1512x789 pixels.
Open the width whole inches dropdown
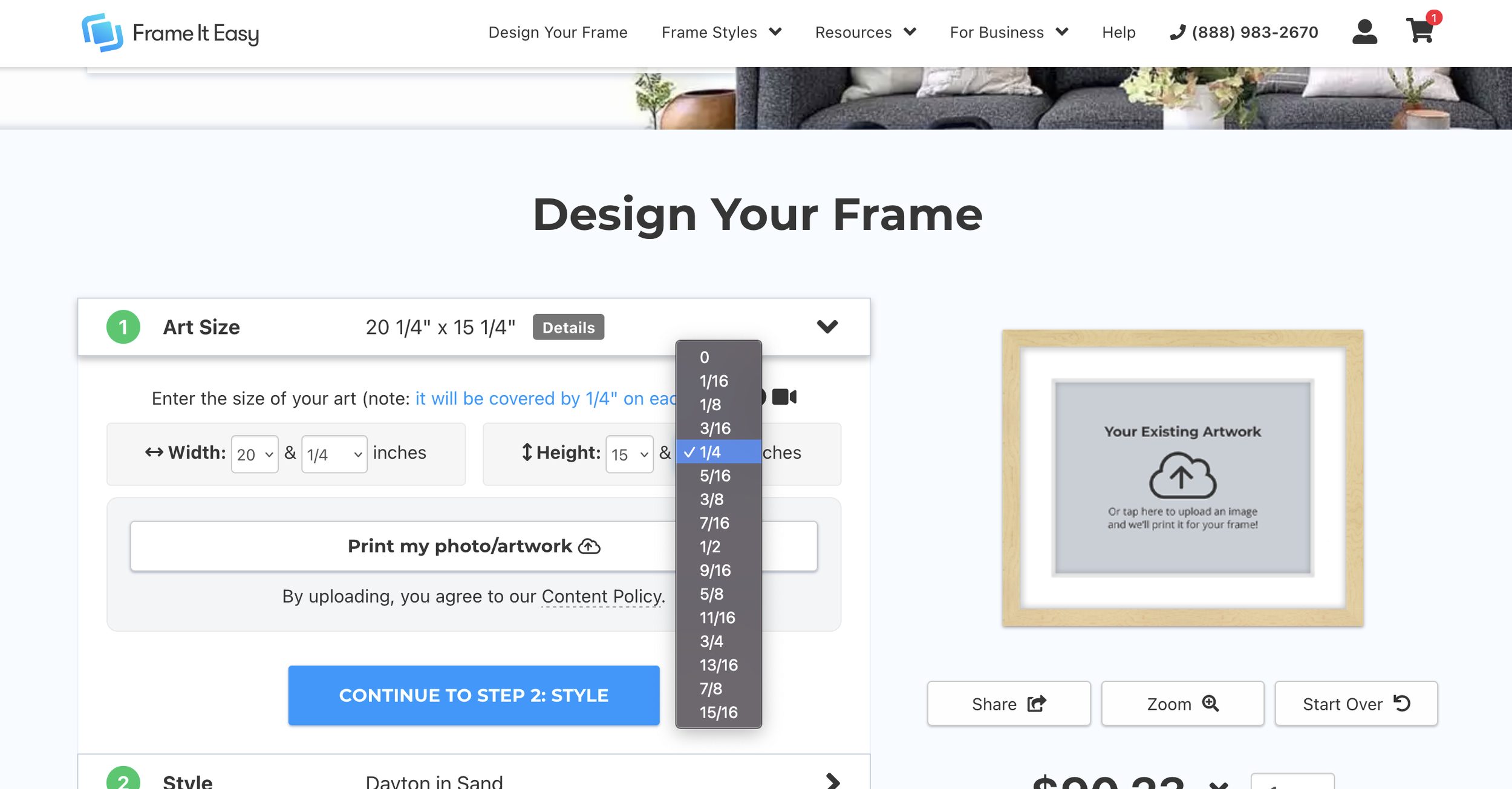pos(255,454)
